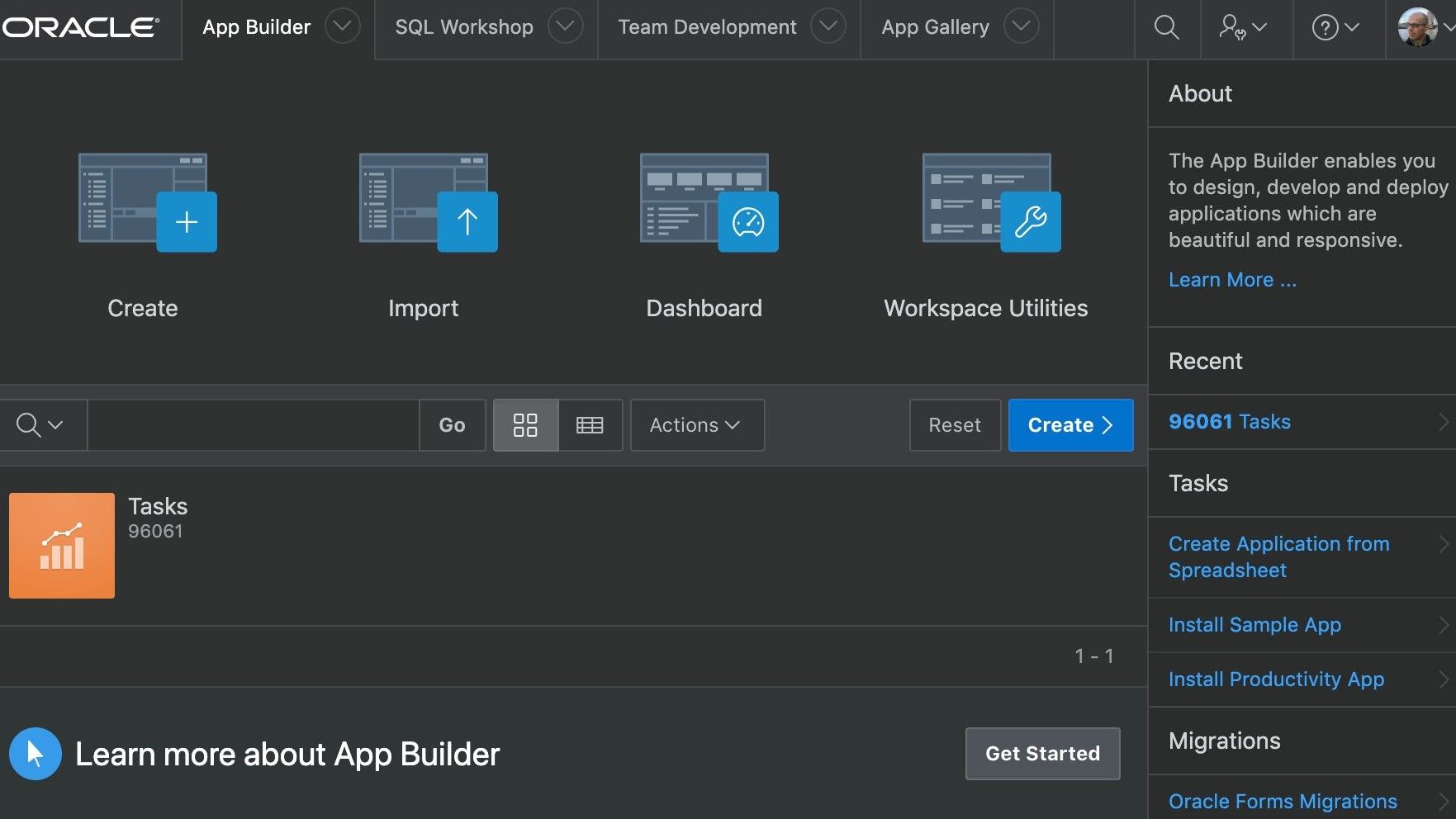1456x819 pixels.
Task: Click the Learn More link
Action: (1231, 280)
